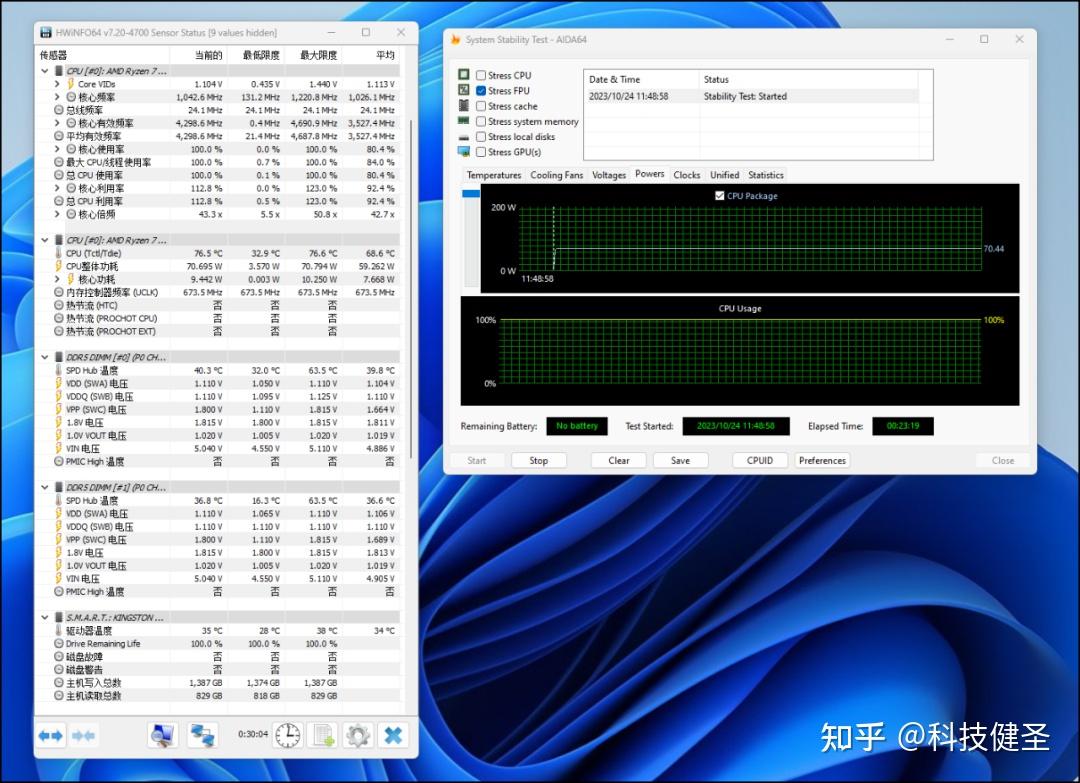Enable Stress cache checkbox
The image size is (1080, 783).
coord(481,105)
